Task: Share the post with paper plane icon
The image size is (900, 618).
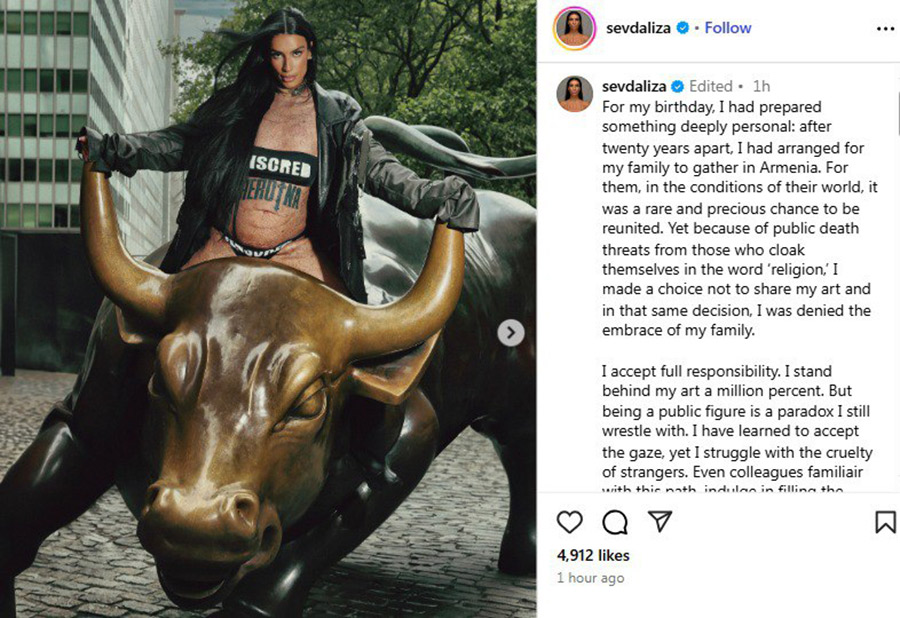Action: click(x=660, y=521)
